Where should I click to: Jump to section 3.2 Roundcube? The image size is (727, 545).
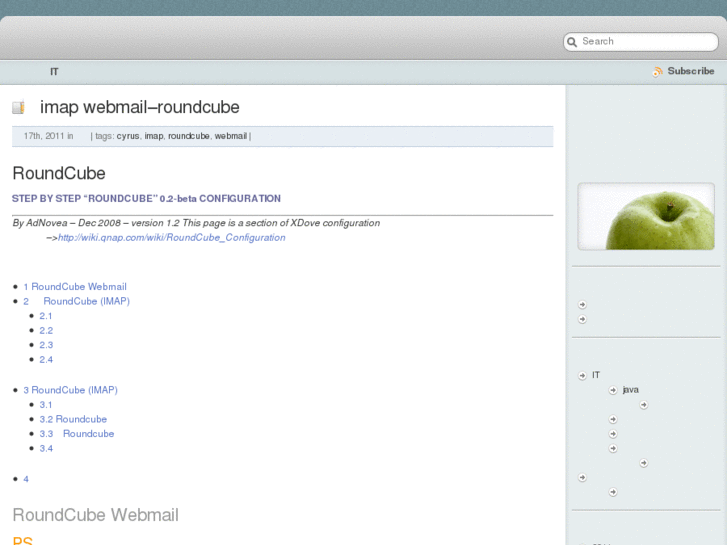(73, 419)
